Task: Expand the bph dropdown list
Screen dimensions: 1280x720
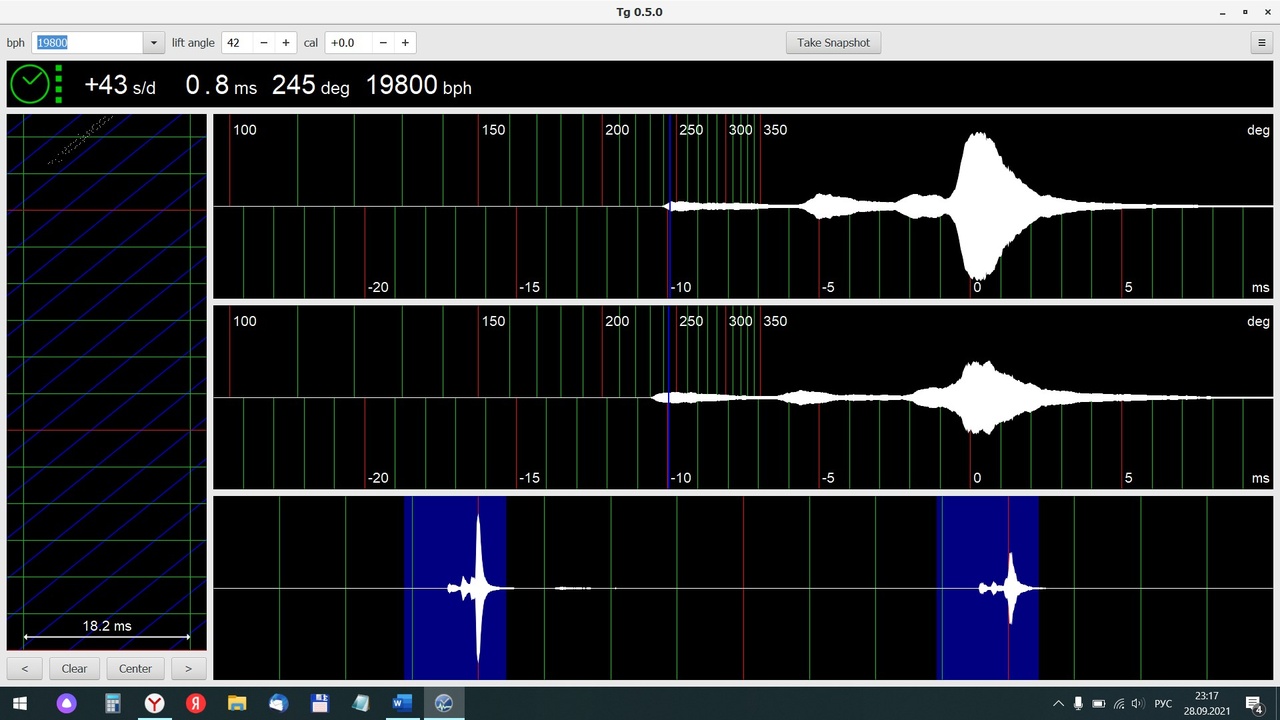Action: coord(154,43)
